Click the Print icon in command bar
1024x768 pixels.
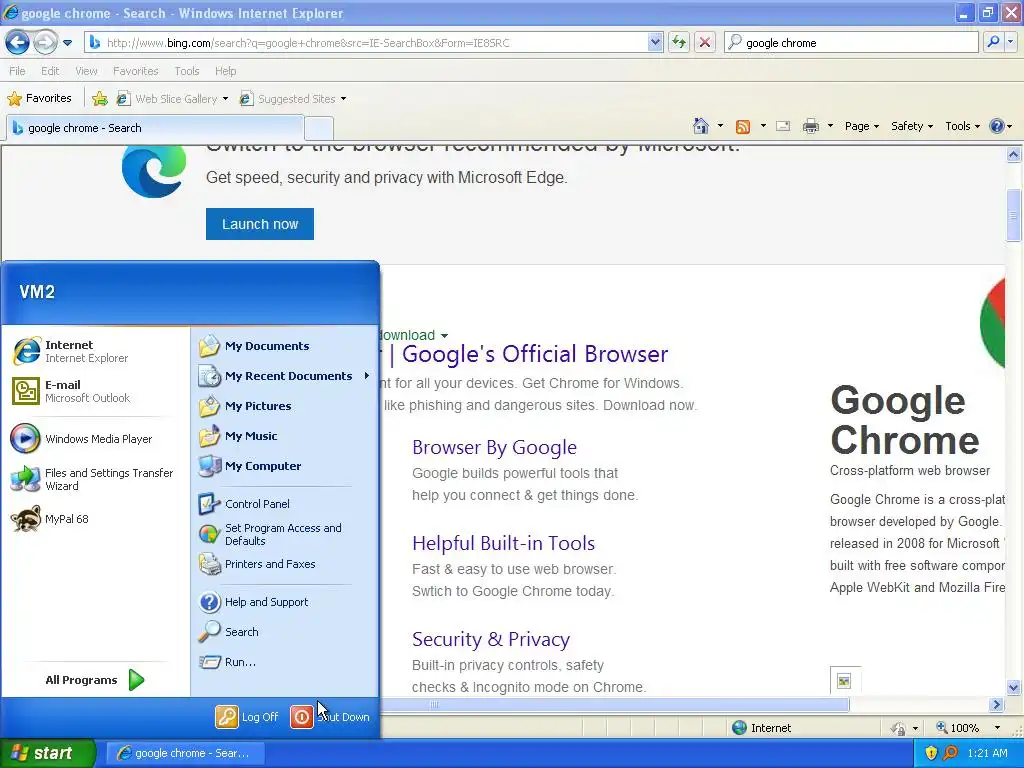point(810,126)
